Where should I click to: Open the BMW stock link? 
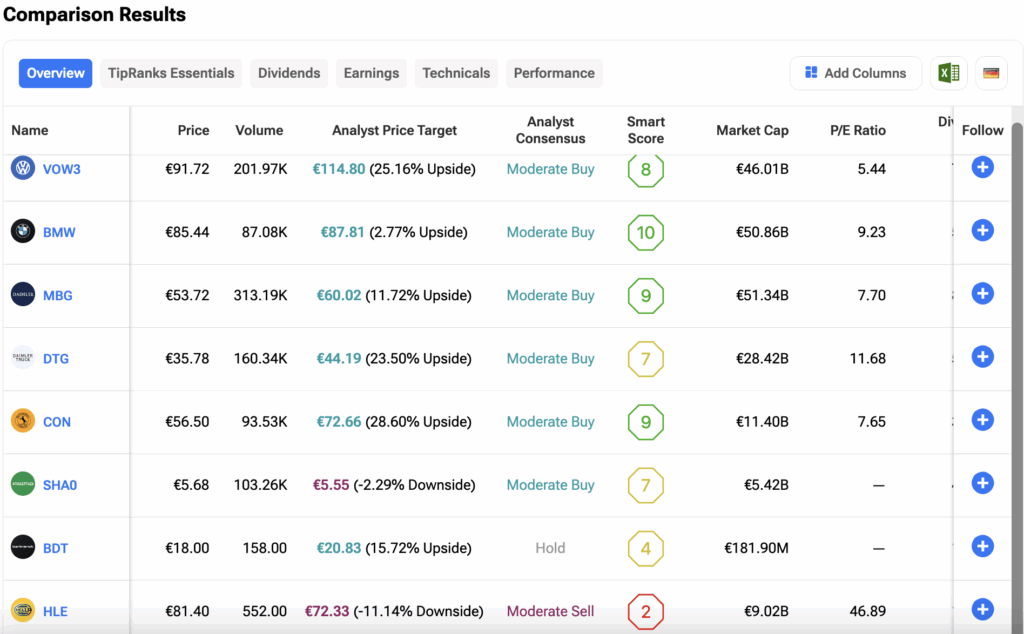pyautogui.click(x=59, y=232)
